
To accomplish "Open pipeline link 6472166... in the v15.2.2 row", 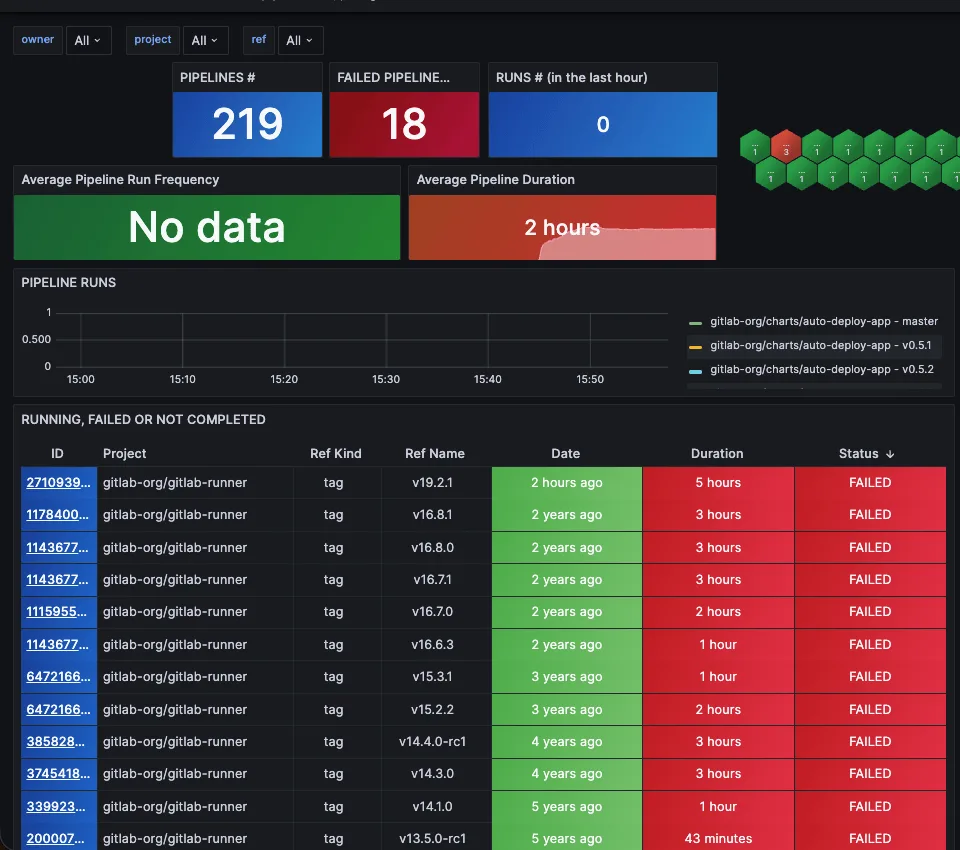I will click(58, 709).
